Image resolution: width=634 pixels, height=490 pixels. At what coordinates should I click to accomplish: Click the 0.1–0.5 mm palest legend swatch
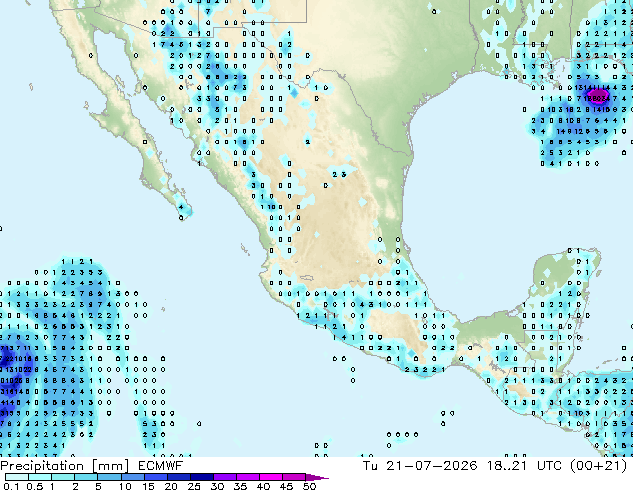coord(17,477)
